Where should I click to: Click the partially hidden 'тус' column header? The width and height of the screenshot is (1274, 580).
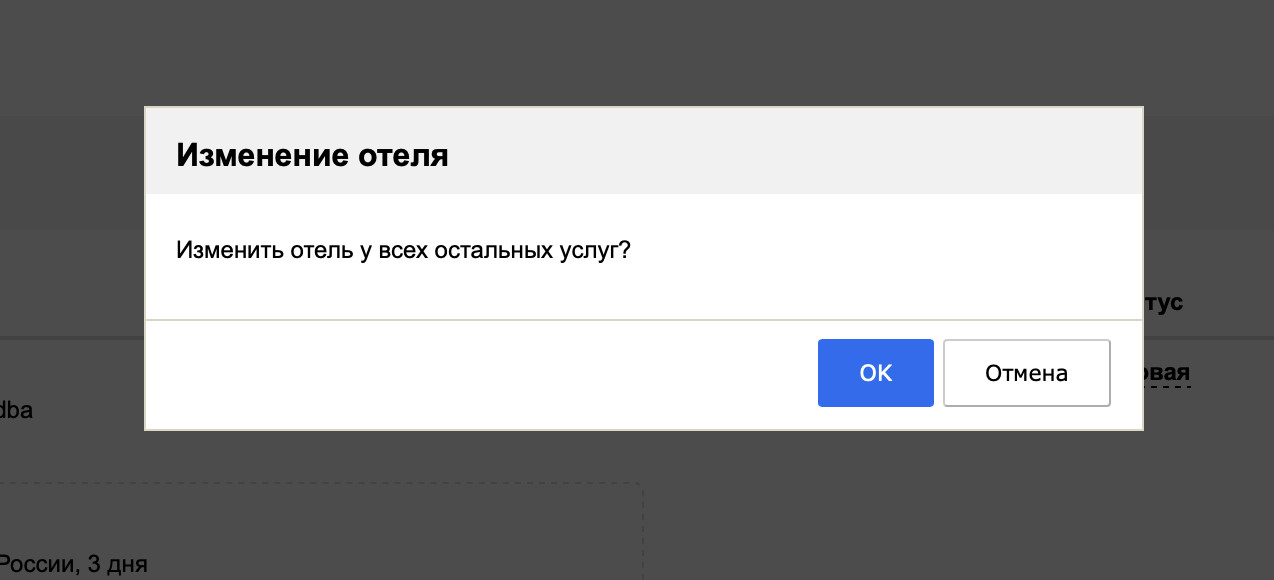pos(1164,303)
